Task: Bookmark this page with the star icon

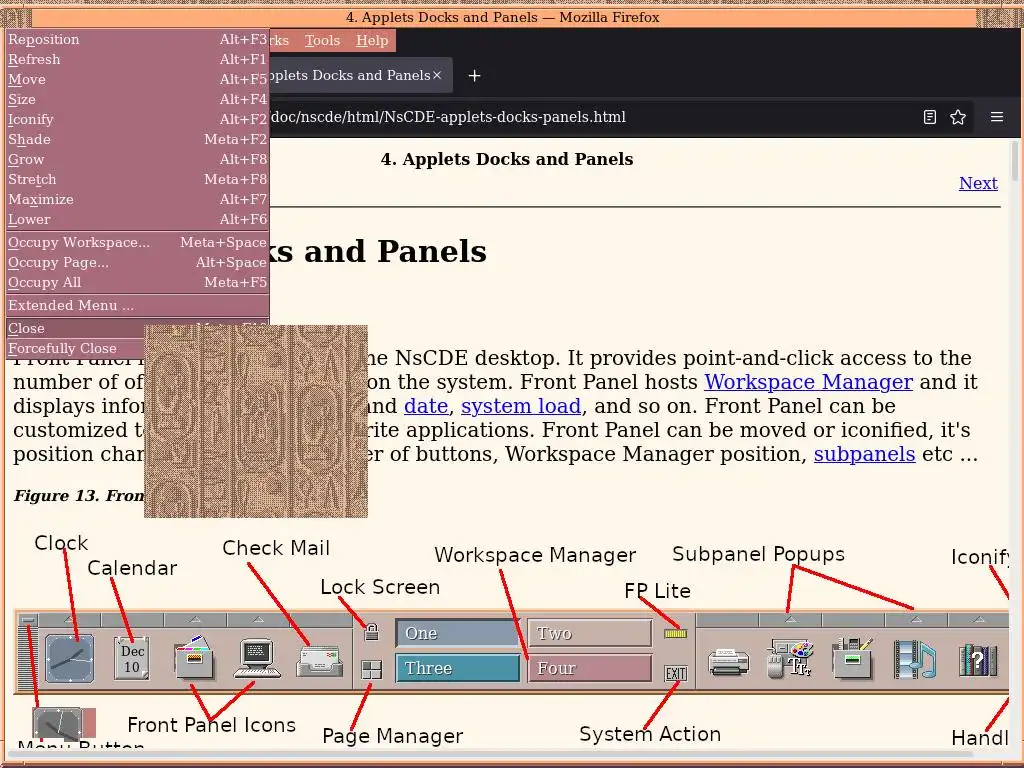Action: coord(957,117)
